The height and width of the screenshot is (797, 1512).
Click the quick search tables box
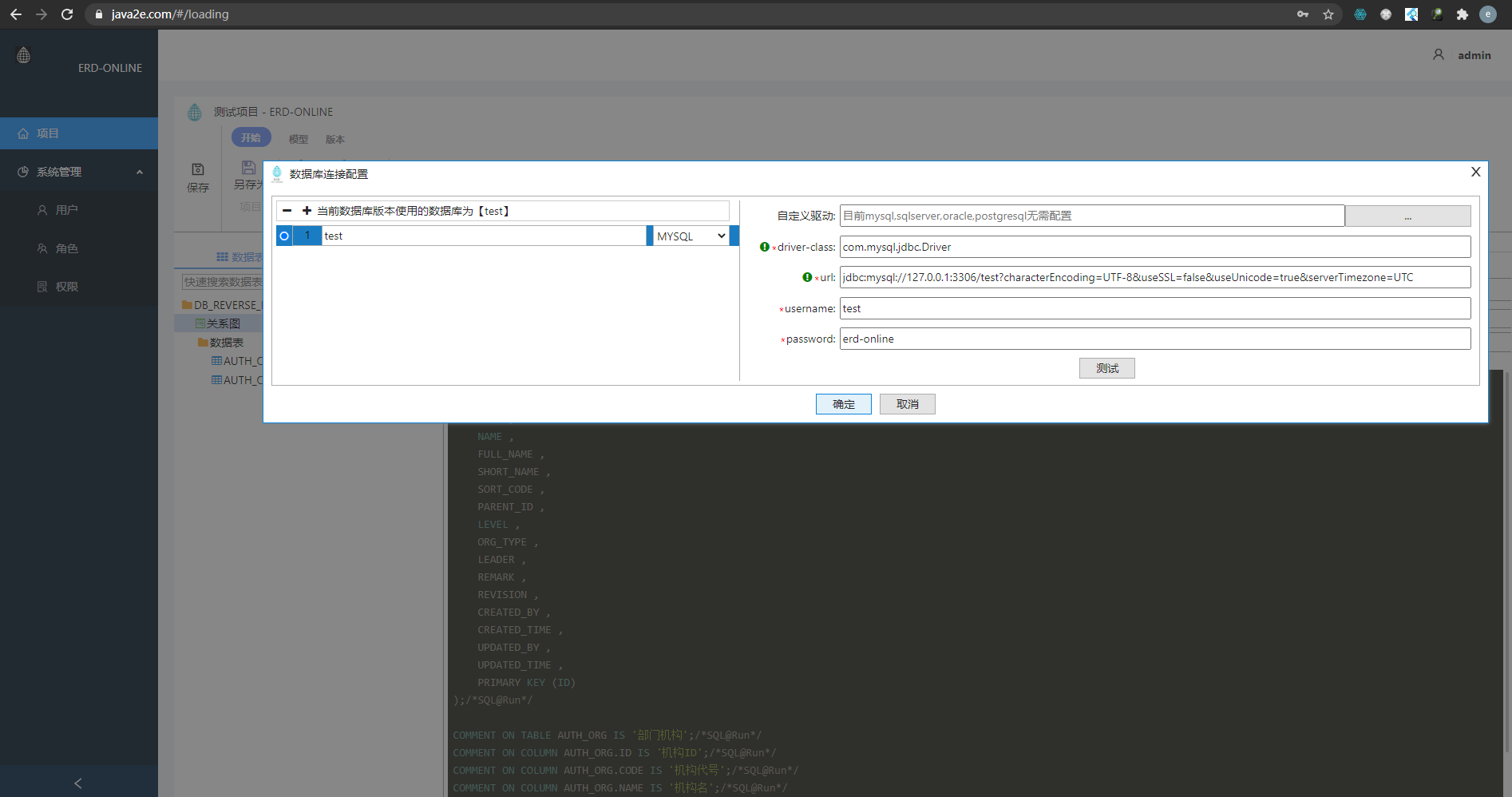[x=223, y=282]
